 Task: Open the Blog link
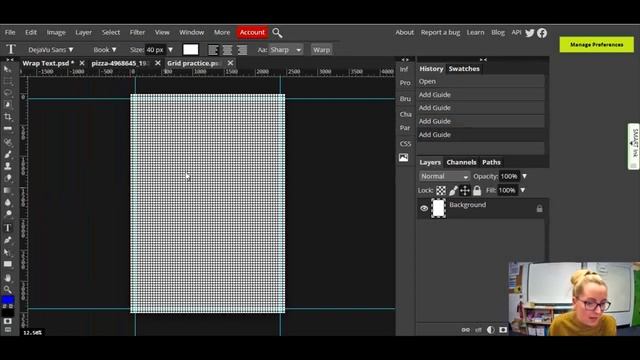tap(498, 32)
